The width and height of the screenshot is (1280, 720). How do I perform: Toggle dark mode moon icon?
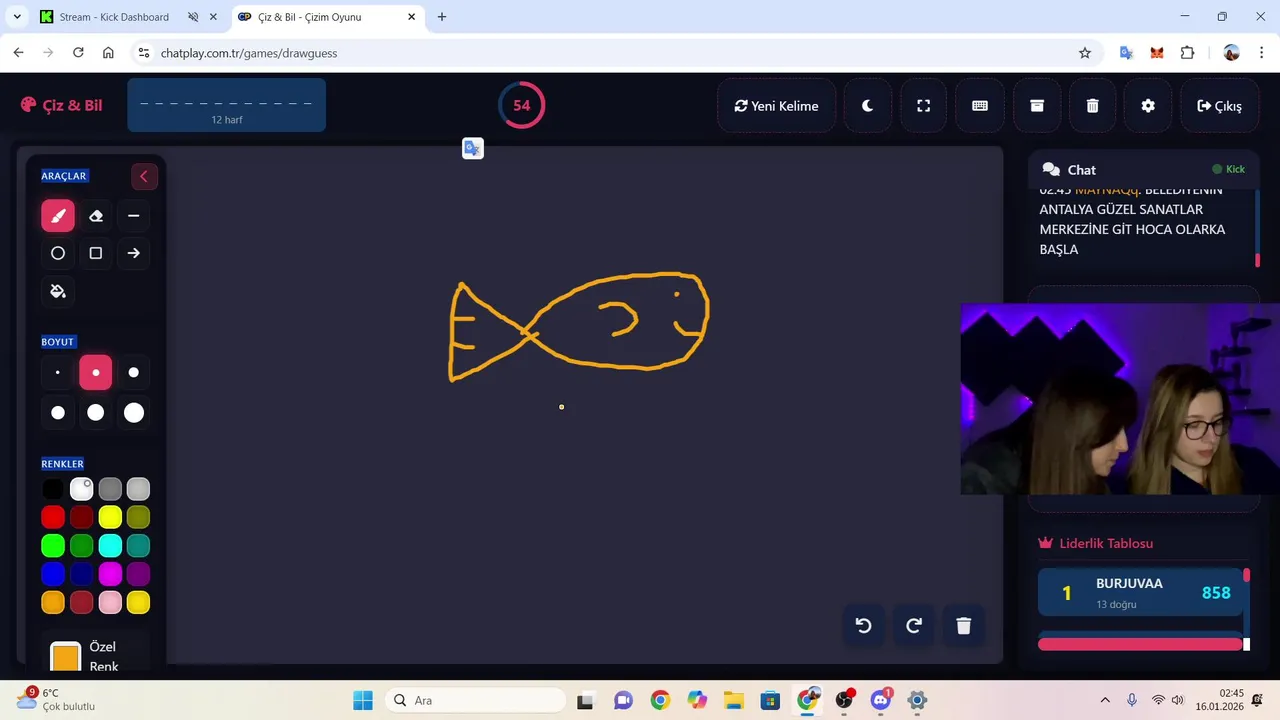point(868,106)
